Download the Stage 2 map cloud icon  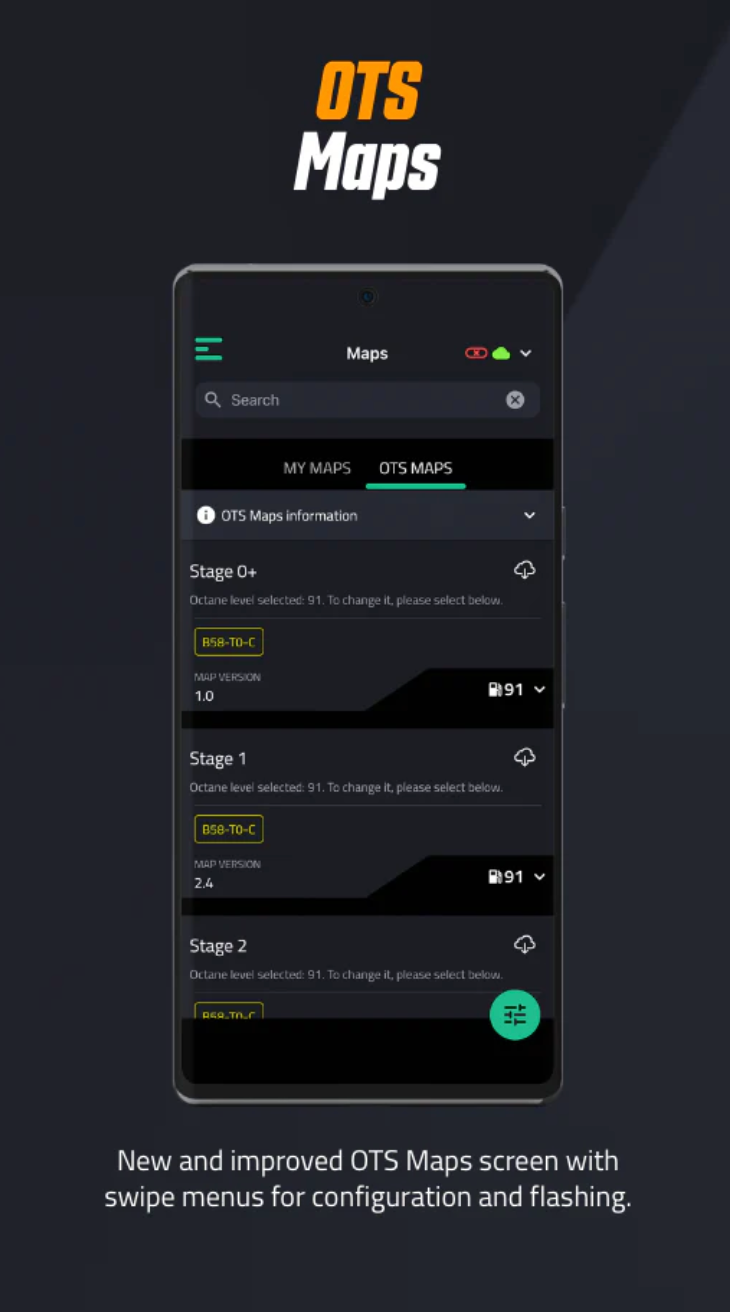pyautogui.click(x=525, y=944)
